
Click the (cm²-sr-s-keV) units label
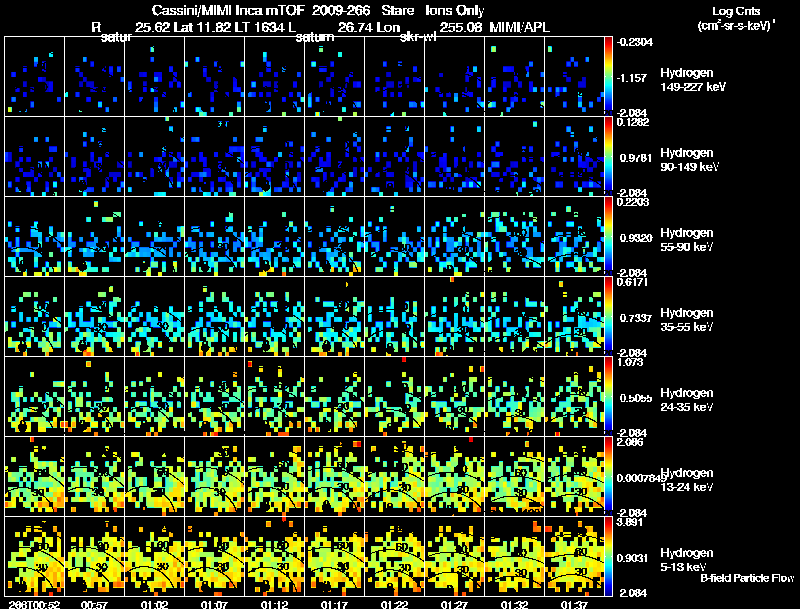tap(736, 25)
